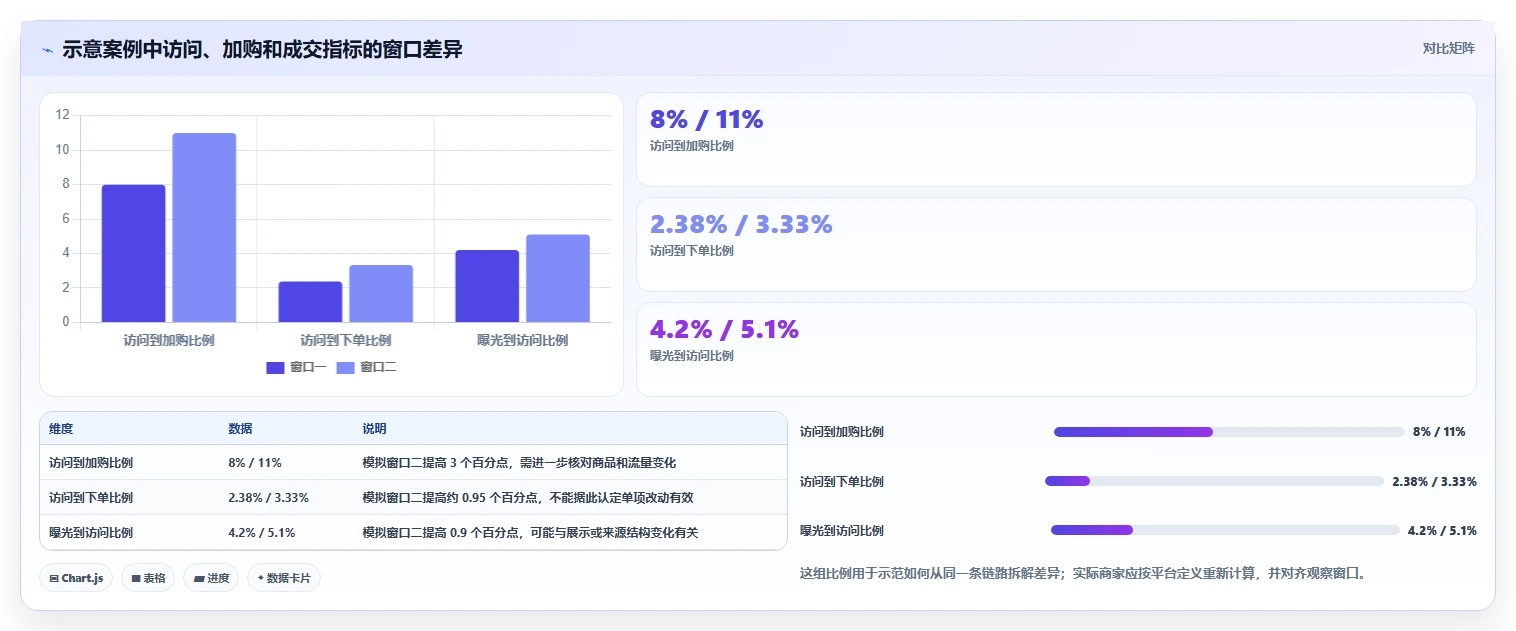Click the chart x-axis label 曝光到访问比例

[x=523, y=340]
